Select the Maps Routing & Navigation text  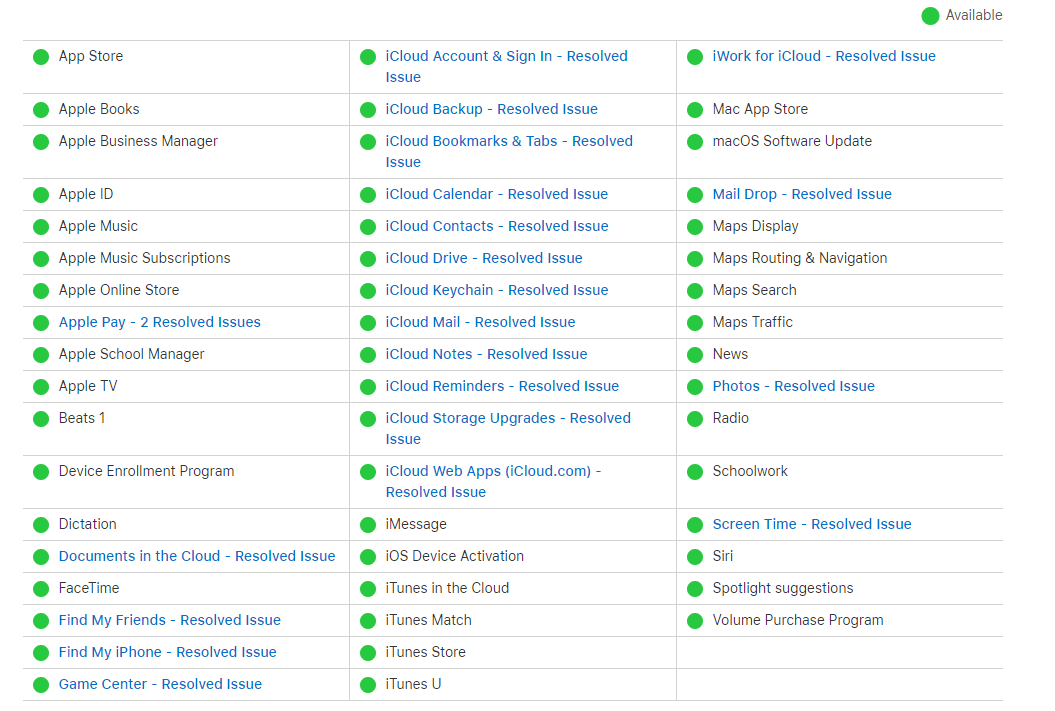coord(799,258)
